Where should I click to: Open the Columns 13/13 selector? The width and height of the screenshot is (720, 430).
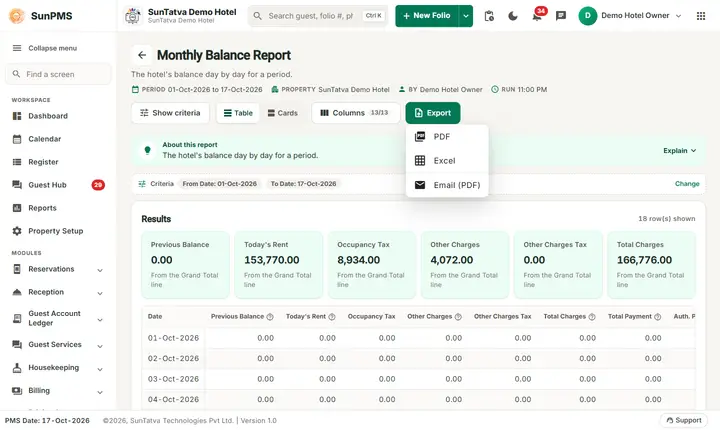(x=355, y=113)
